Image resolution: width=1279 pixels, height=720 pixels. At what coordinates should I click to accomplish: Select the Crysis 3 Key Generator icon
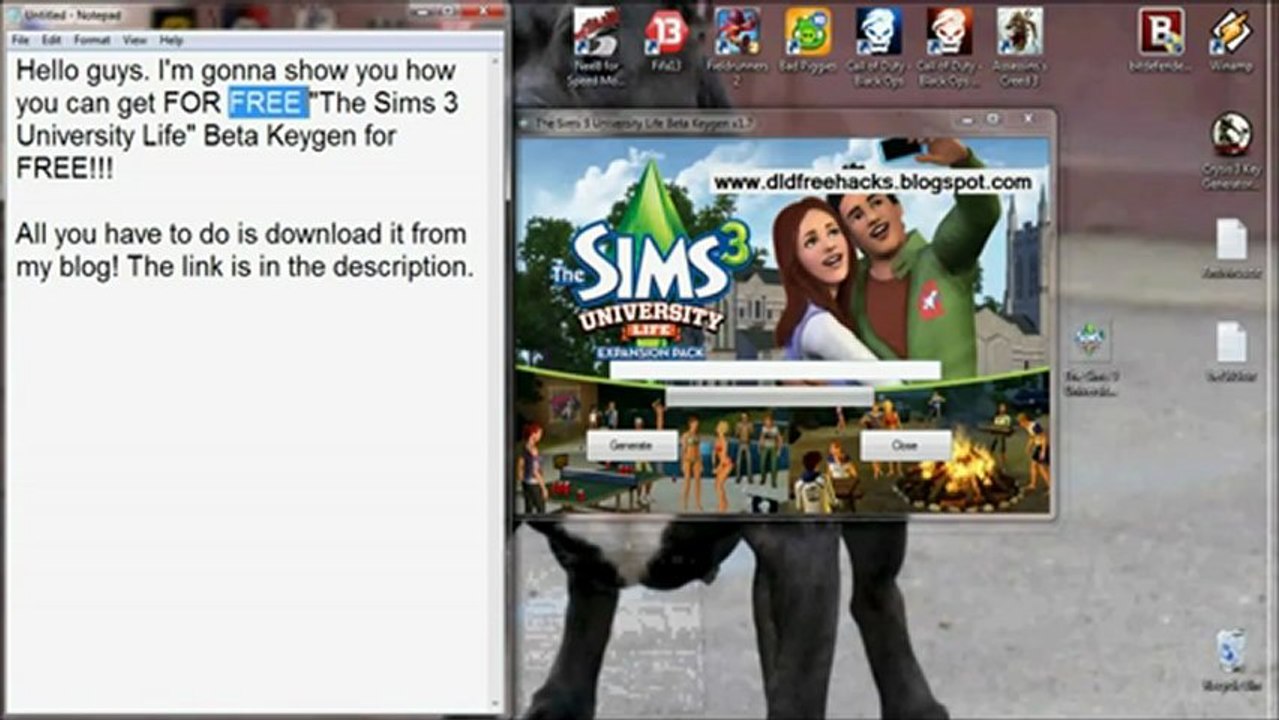click(1231, 151)
